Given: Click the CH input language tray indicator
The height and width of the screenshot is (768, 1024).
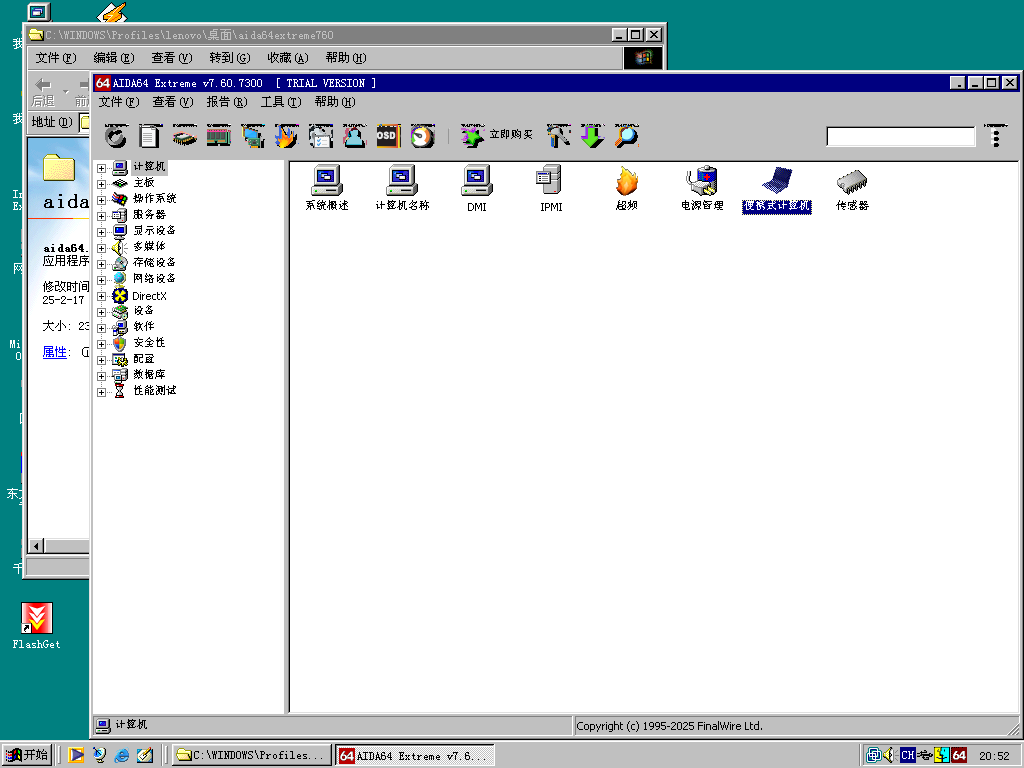Looking at the screenshot, I should [908, 756].
